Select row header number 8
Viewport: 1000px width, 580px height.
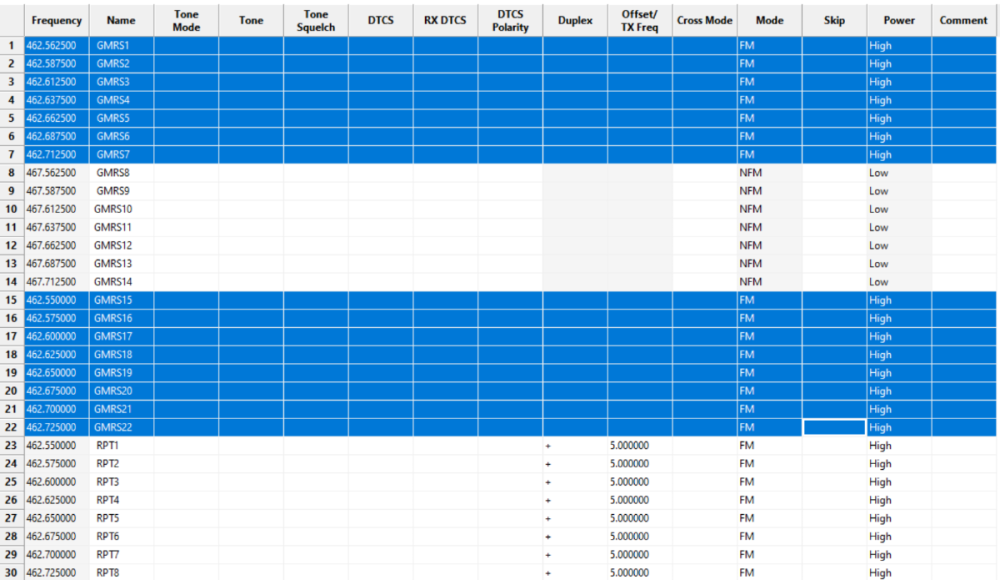pos(12,173)
